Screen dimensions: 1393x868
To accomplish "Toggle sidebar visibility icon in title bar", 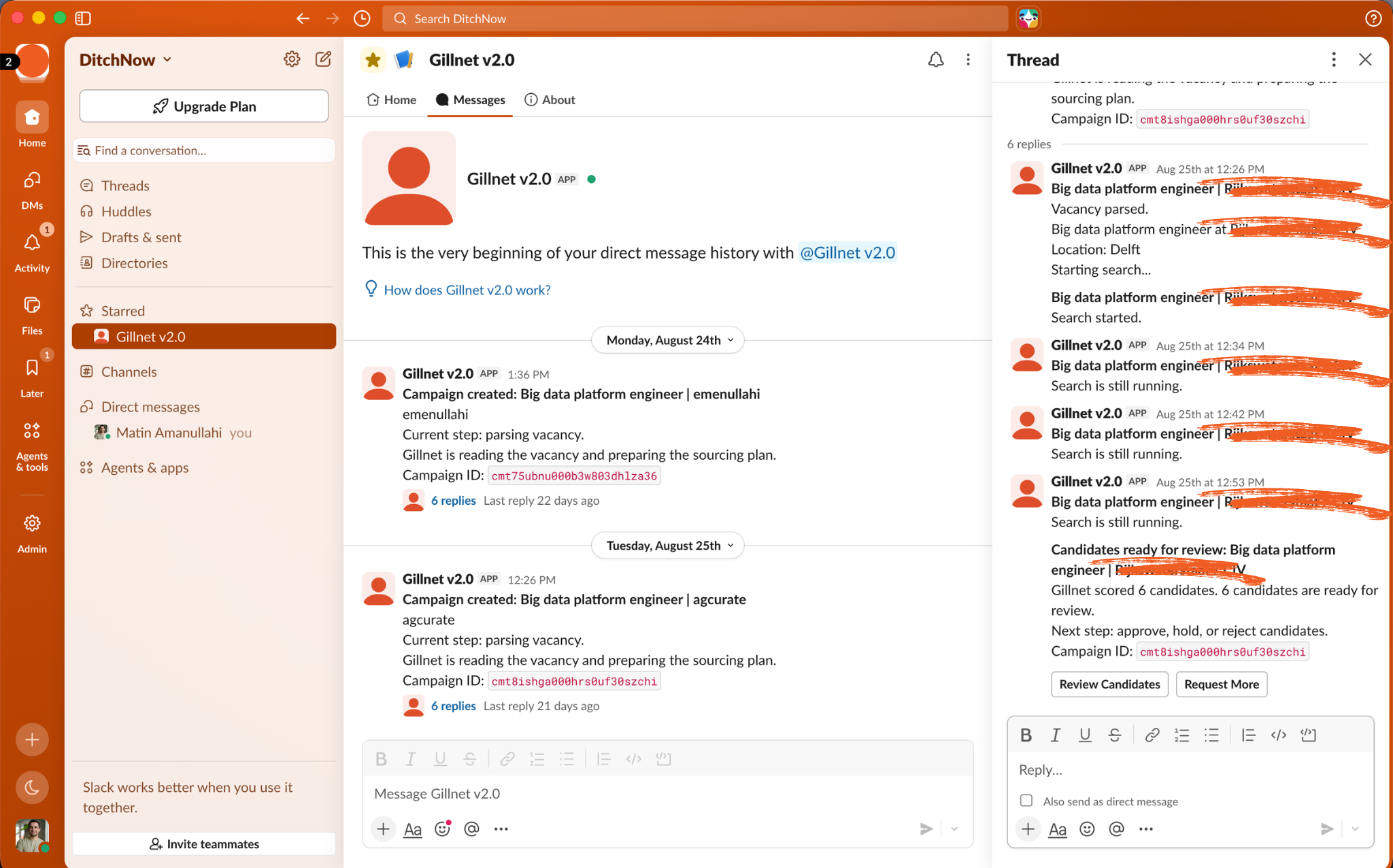I will pos(83,18).
